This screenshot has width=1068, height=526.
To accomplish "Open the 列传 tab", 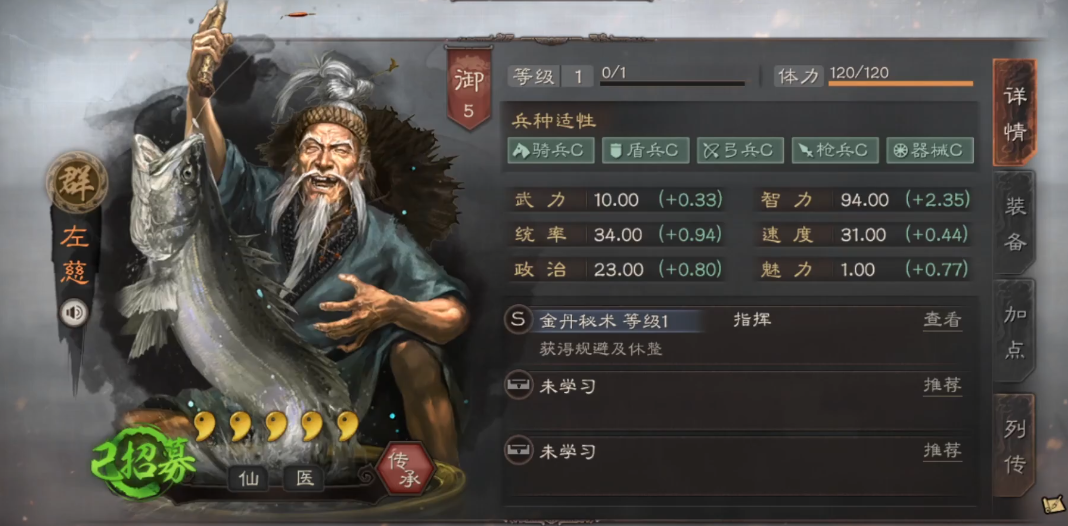I will pyautogui.click(x=1014, y=446).
